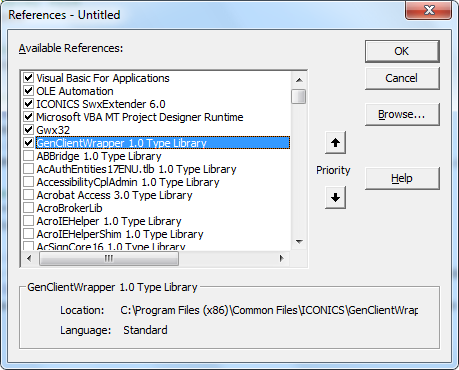Select the OLE Automation row text
The height and width of the screenshot is (370, 459).
[x=75, y=91]
